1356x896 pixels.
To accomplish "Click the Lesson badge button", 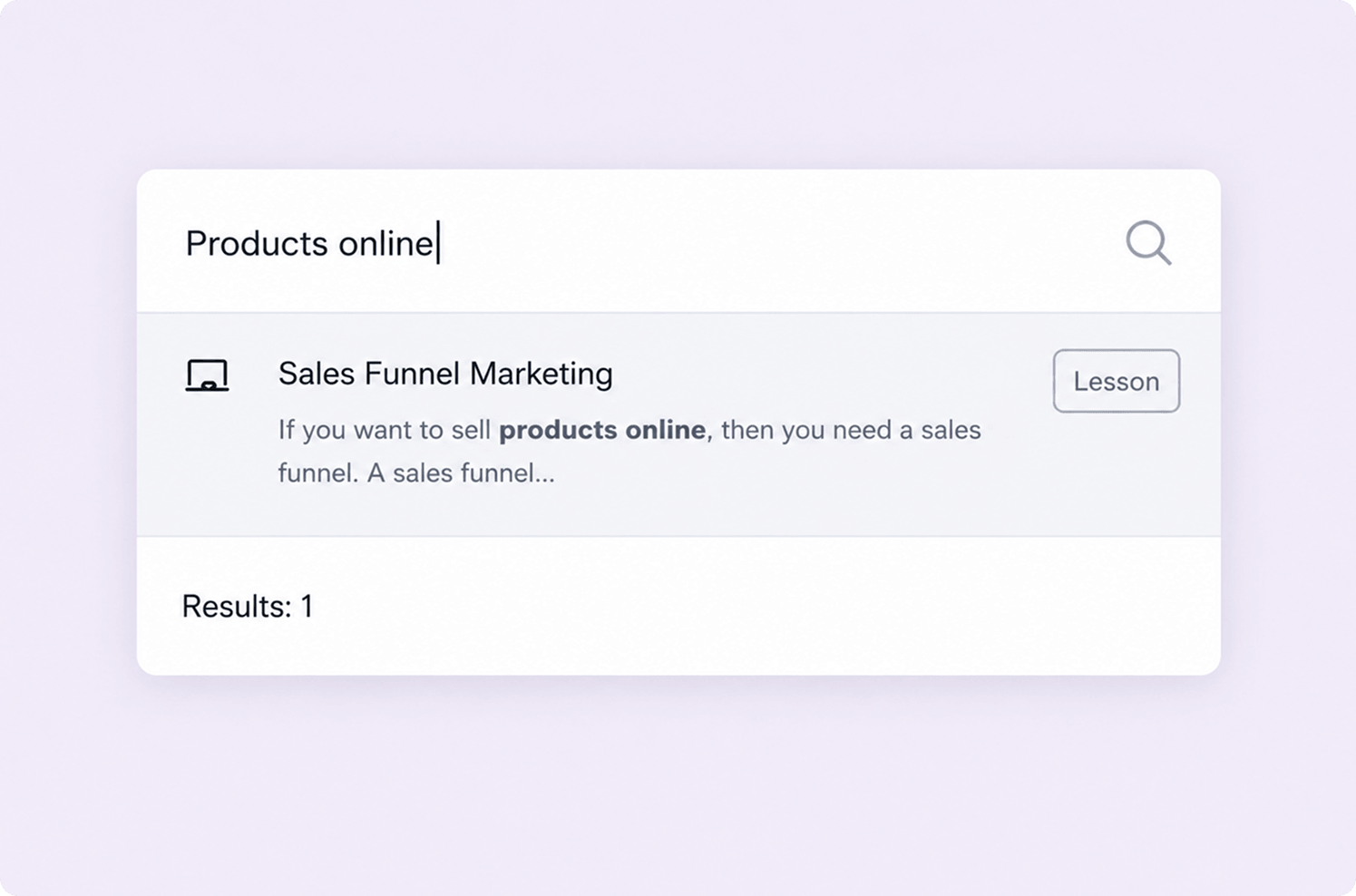I will point(1116,381).
